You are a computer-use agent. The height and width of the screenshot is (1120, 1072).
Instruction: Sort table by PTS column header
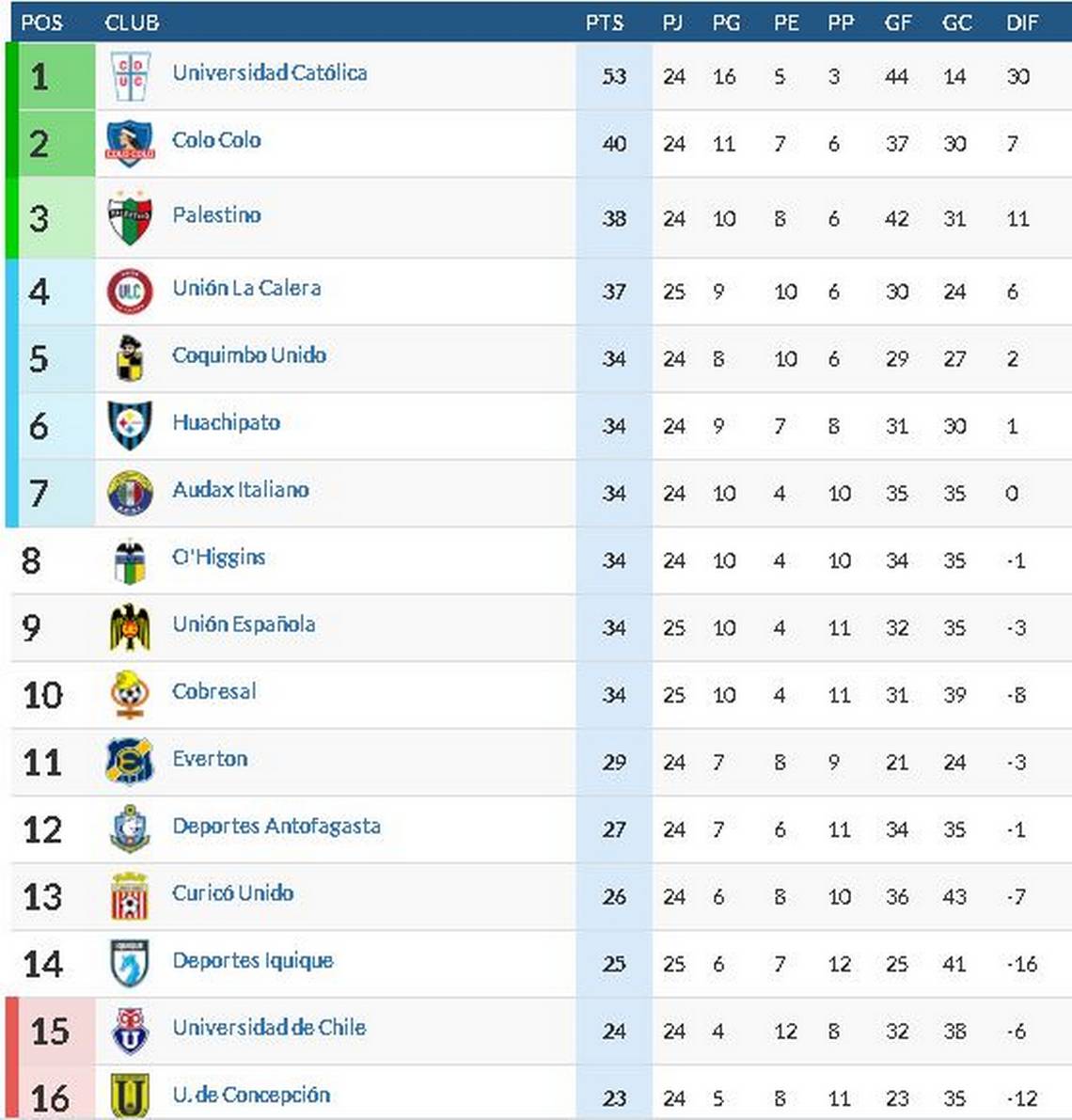point(605,23)
